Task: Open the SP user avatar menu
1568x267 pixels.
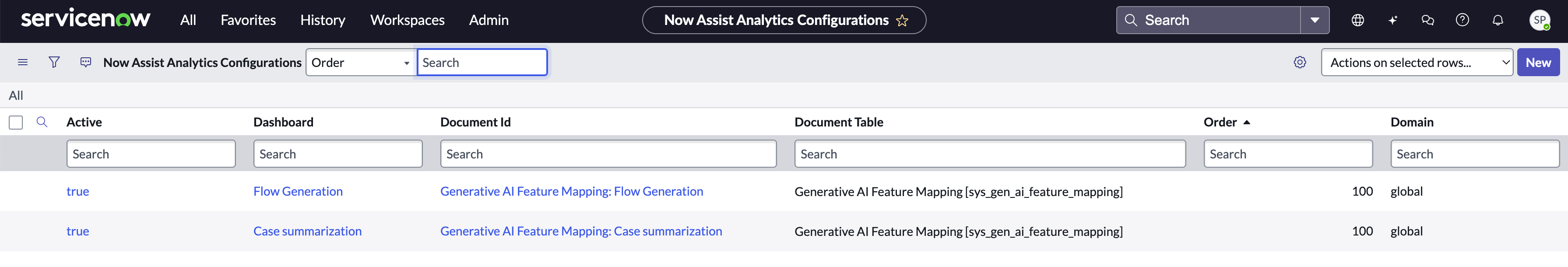Action: click(1540, 20)
